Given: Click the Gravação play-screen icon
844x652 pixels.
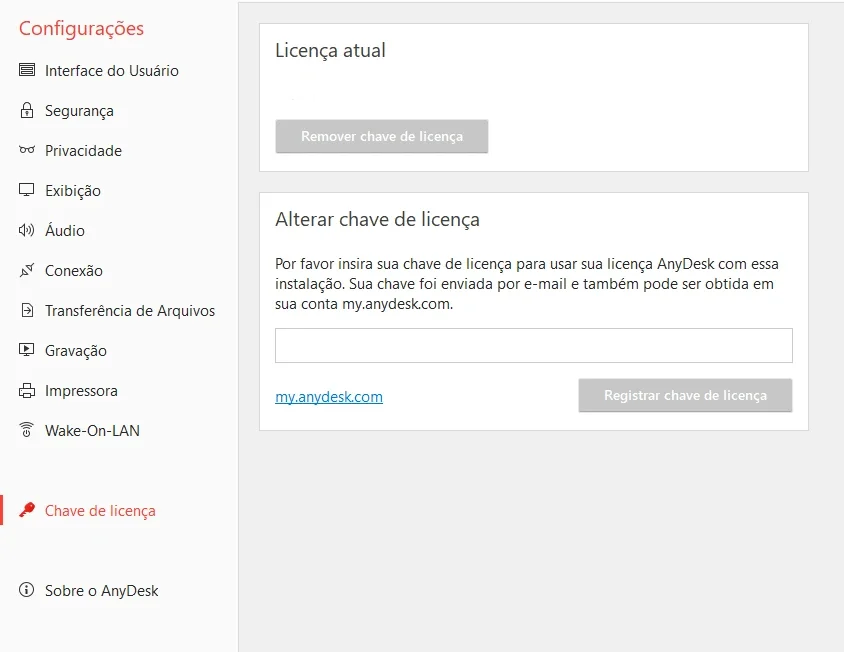Looking at the screenshot, I should coord(26,349).
